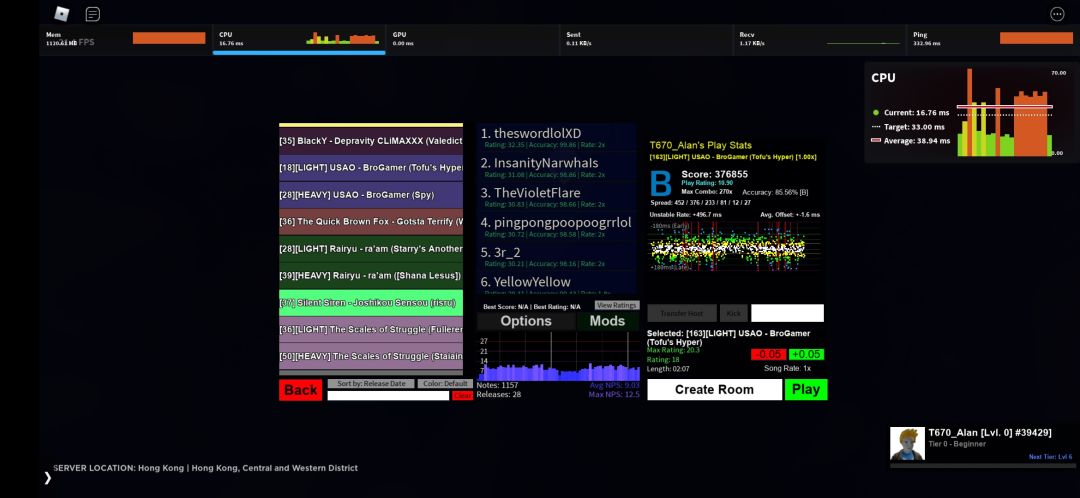Open the GPU stats panel
The width and height of the screenshot is (1080, 498).
tap(471, 39)
